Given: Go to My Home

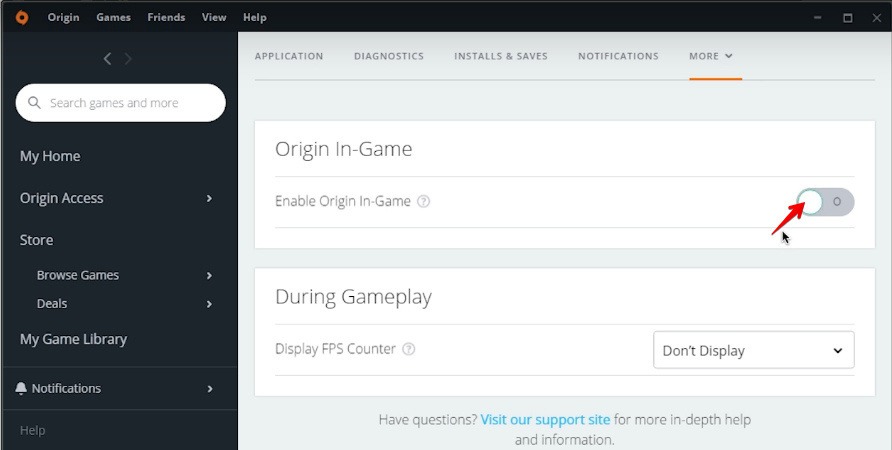Looking at the screenshot, I should [50, 156].
